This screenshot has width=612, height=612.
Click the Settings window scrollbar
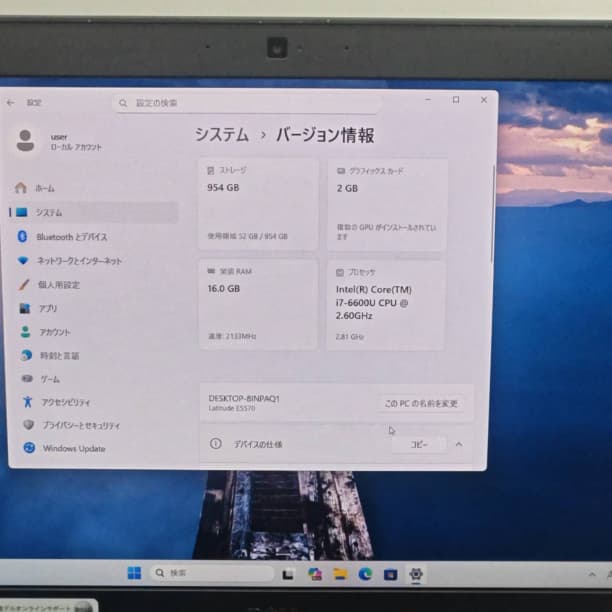(x=493, y=214)
